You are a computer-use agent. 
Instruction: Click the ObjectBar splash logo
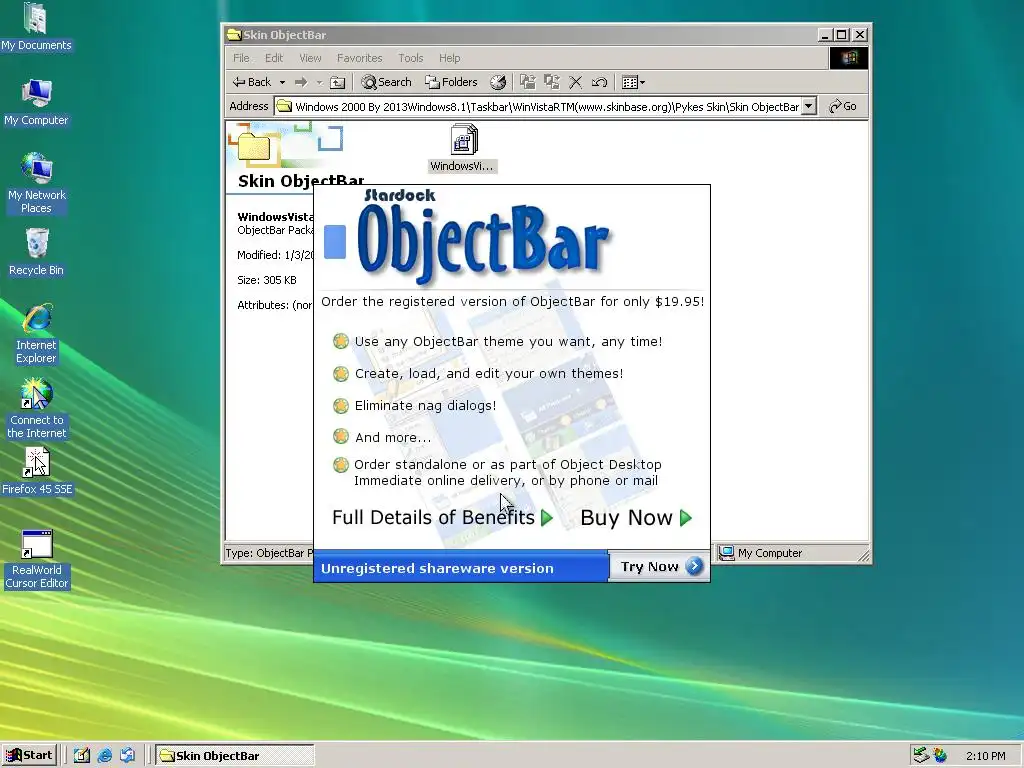tap(483, 238)
